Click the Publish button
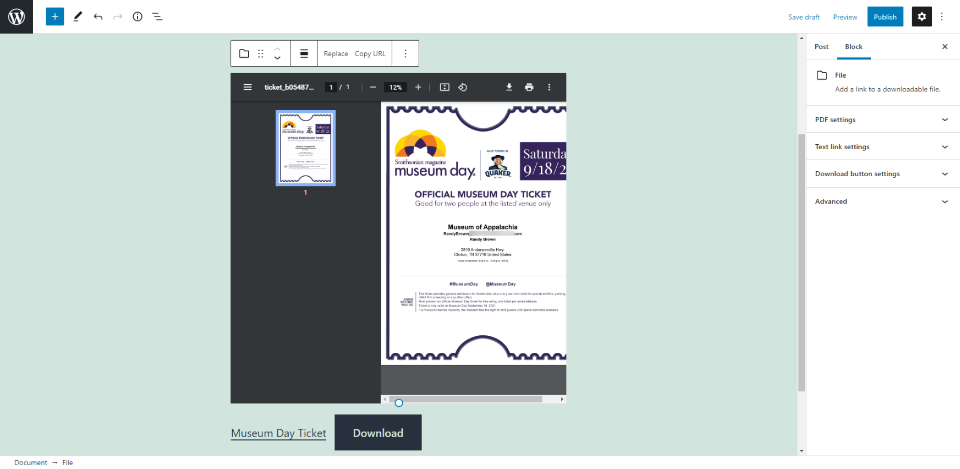960x469 pixels. coord(885,17)
